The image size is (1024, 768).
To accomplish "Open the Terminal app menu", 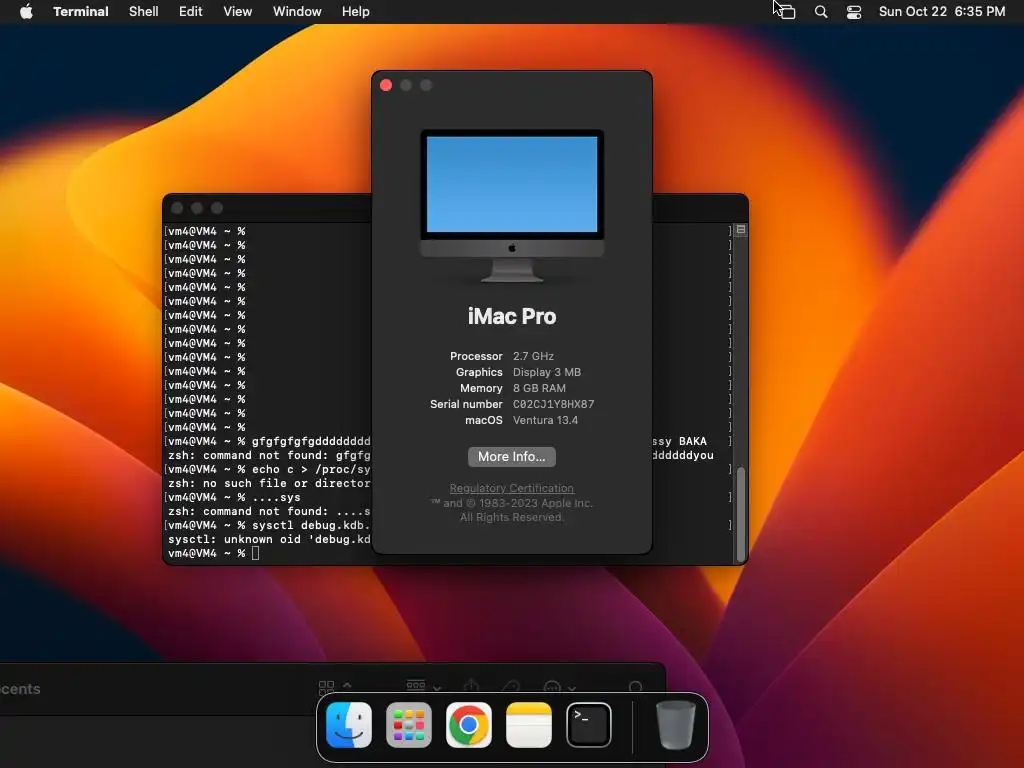I will pyautogui.click(x=81, y=11).
